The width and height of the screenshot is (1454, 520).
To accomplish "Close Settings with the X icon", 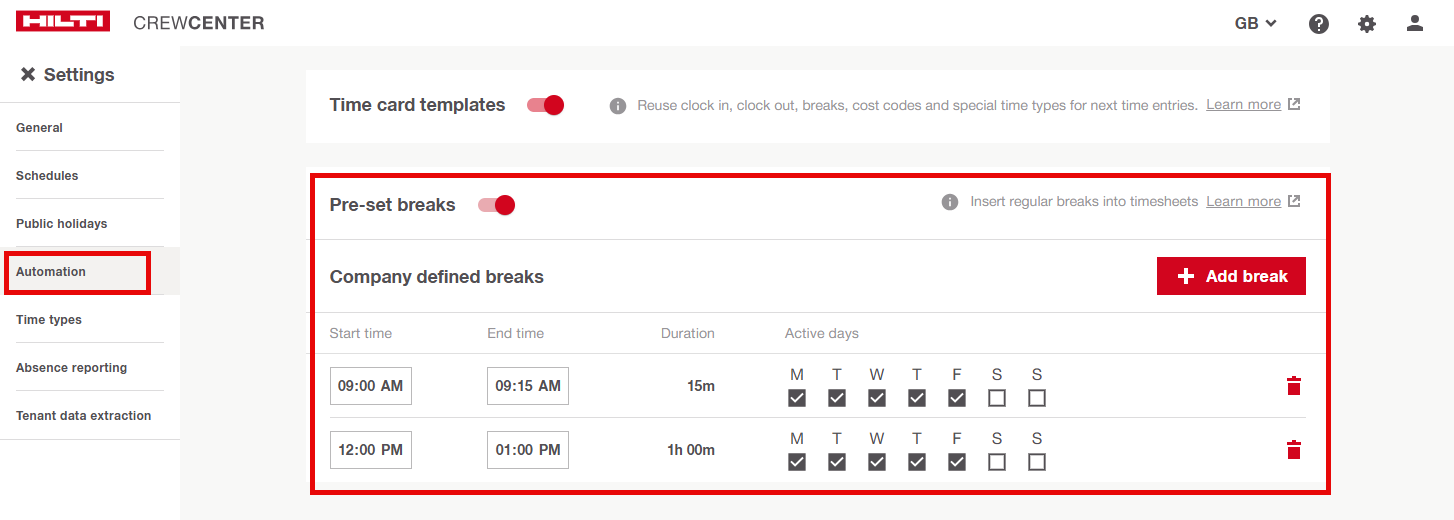I will [28, 75].
